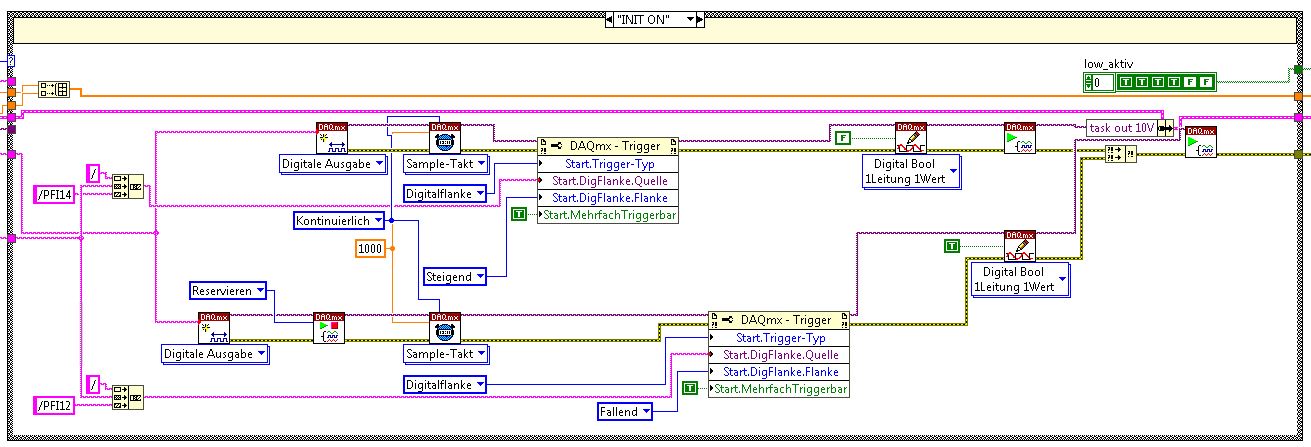This screenshot has height=447, width=1311.
Task: Open lower Digital Bool 1Leitung 1Wert selector
Action: click(x=1019, y=279)
